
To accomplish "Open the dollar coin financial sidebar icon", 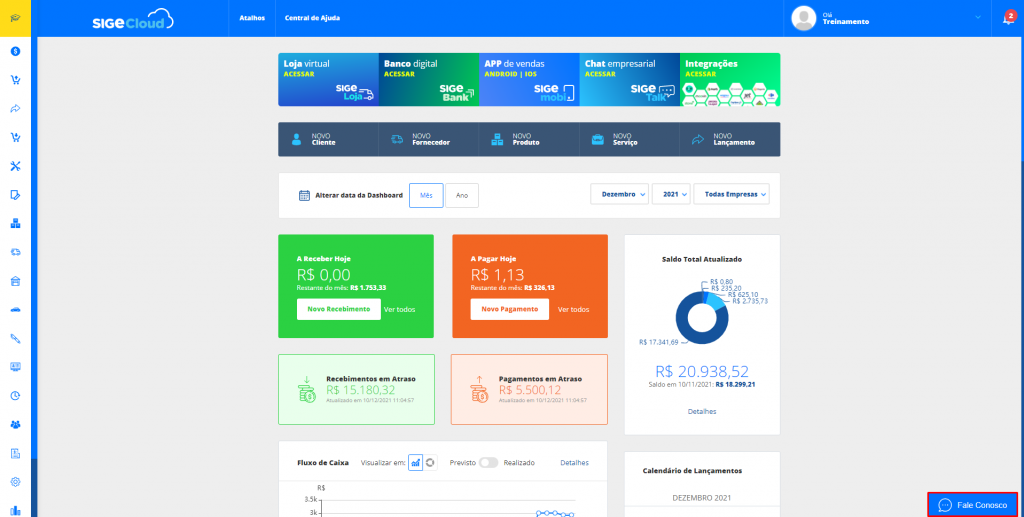I will (15, 51).
